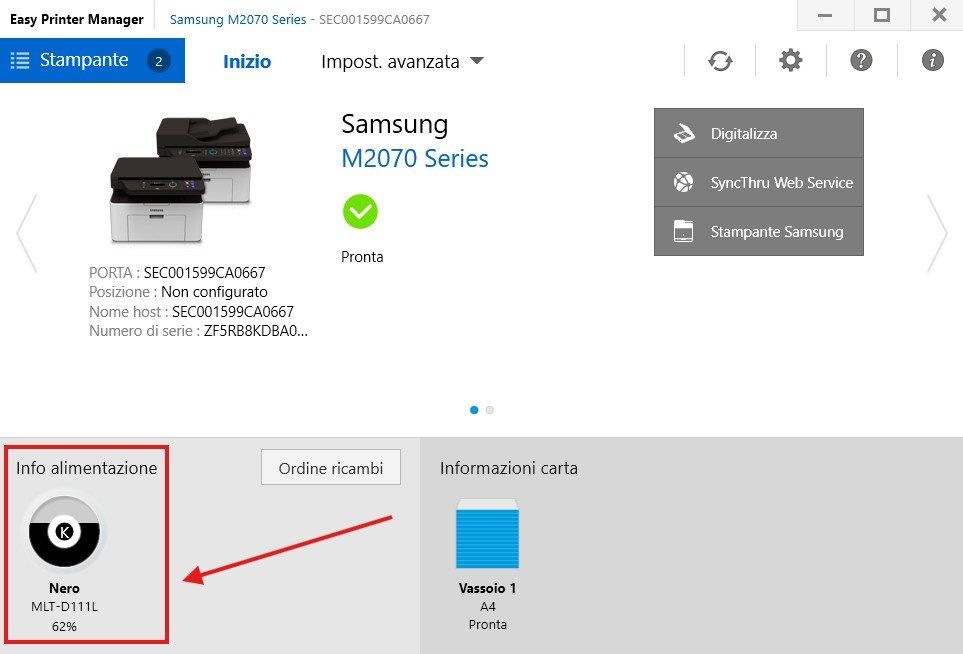
Task: Open SyncThru Web Service
Action: 758,182
